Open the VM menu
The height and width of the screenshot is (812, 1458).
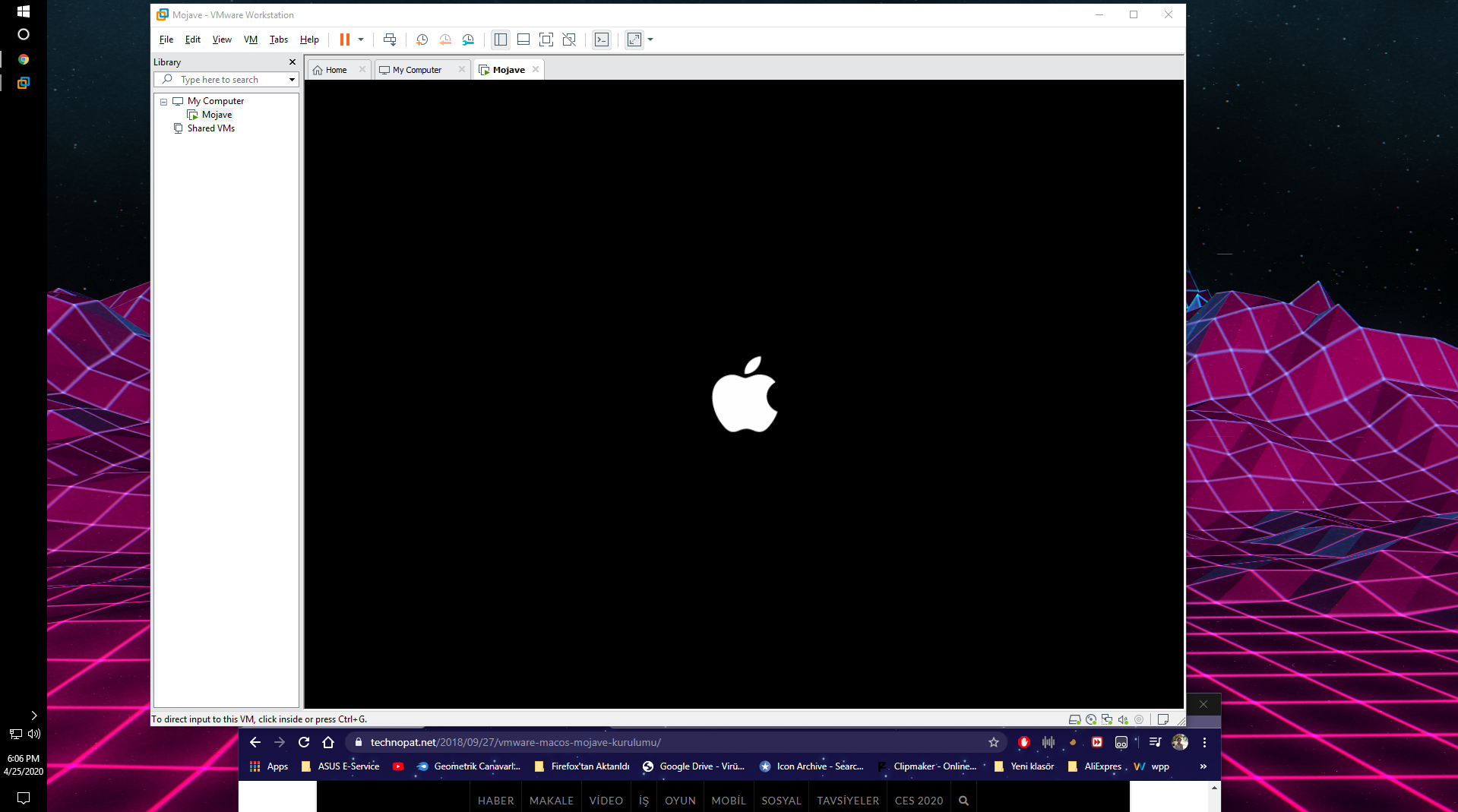250,39
